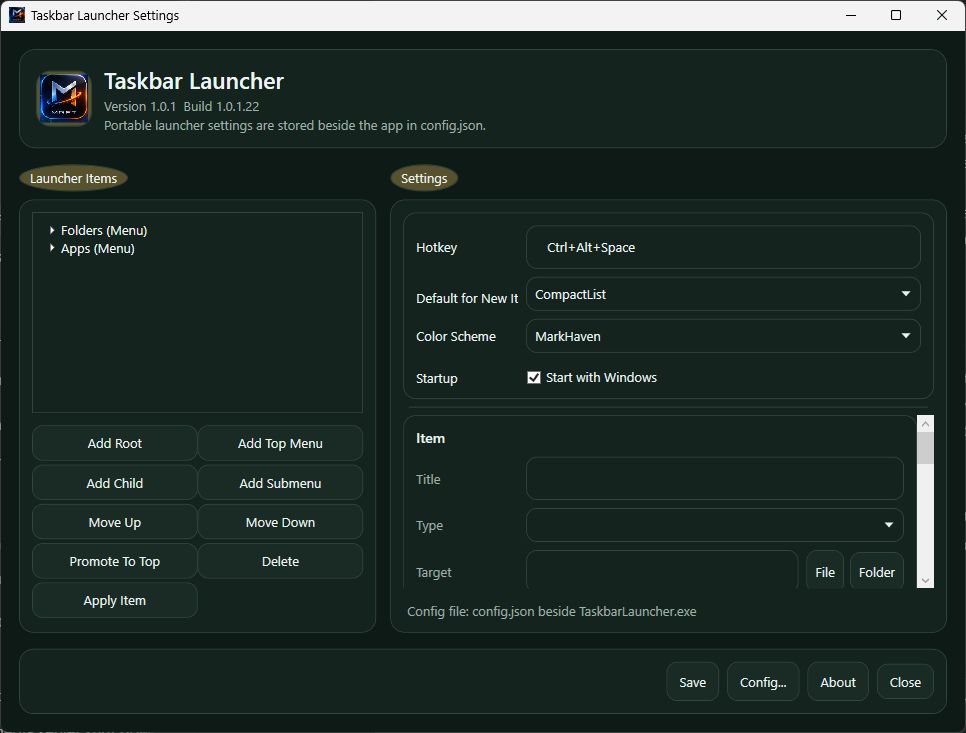
Task: Click the Add Submenu button
Action: tap(280, 483)
